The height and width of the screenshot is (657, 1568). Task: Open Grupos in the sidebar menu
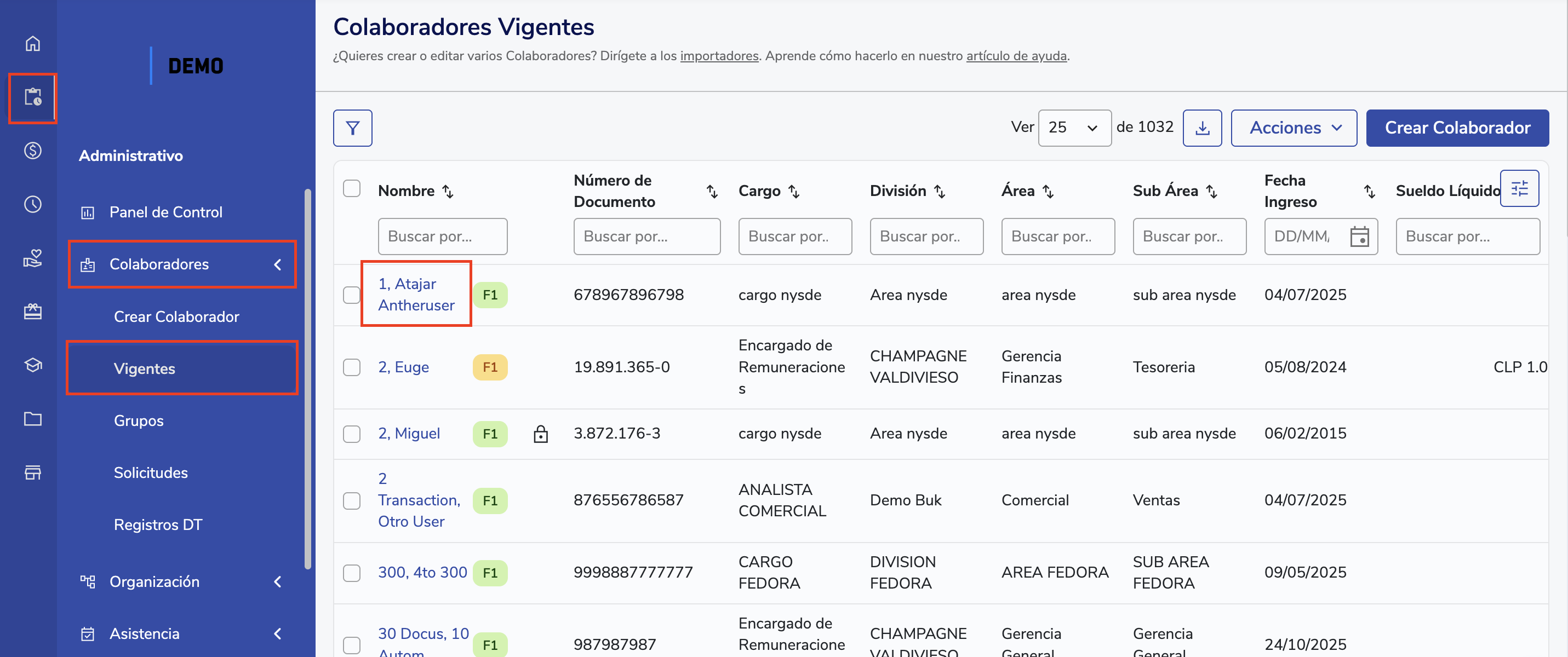[139, 421]
